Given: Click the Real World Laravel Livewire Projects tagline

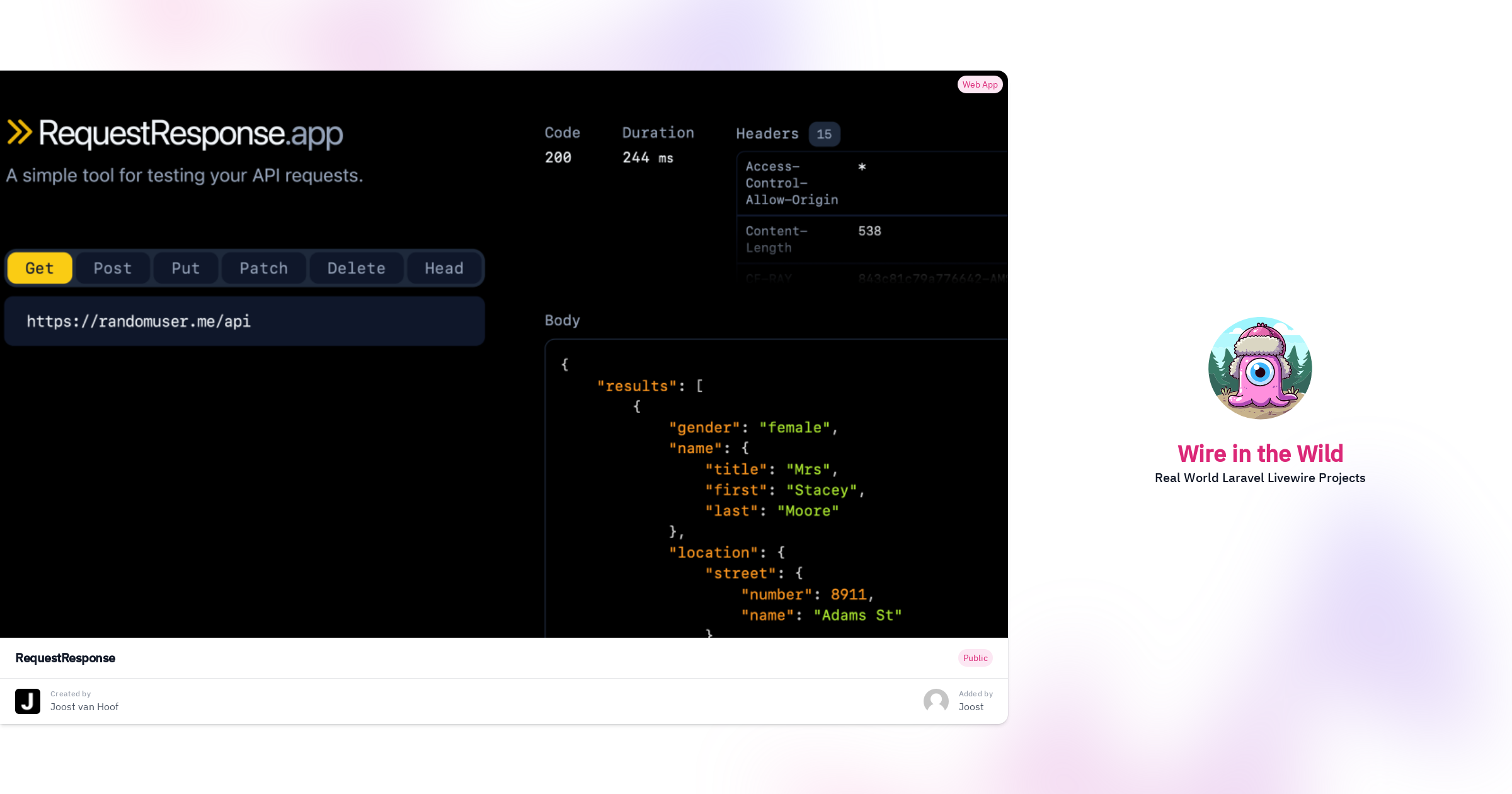Looking at the screenshot, I should click(x=1260, y=478).
